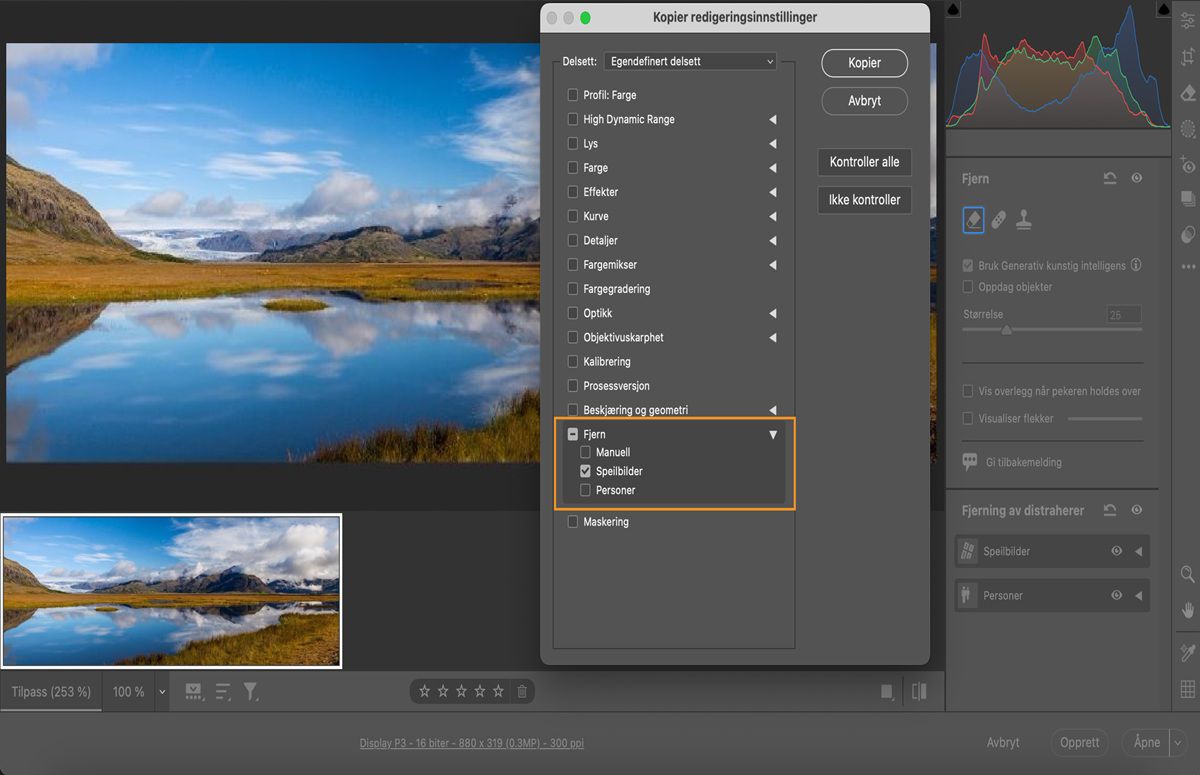This screenshot has height=775, width=1200.
Task: Choose the eraser Remove mode in the Fjern panel
Action: click(973, 220)
